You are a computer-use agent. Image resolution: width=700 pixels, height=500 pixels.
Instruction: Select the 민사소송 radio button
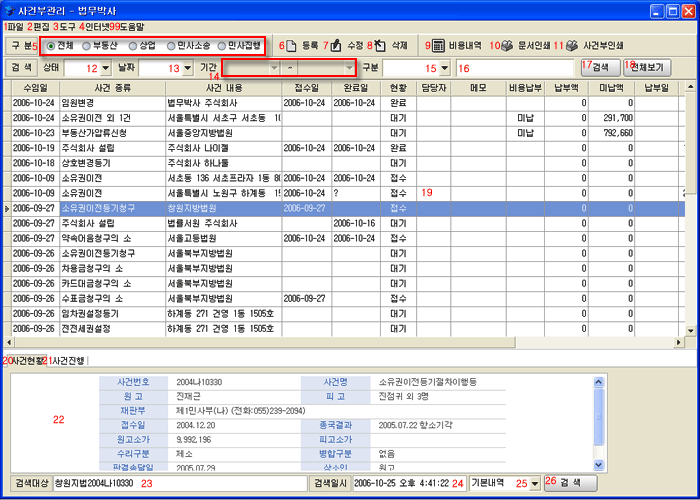172,46
